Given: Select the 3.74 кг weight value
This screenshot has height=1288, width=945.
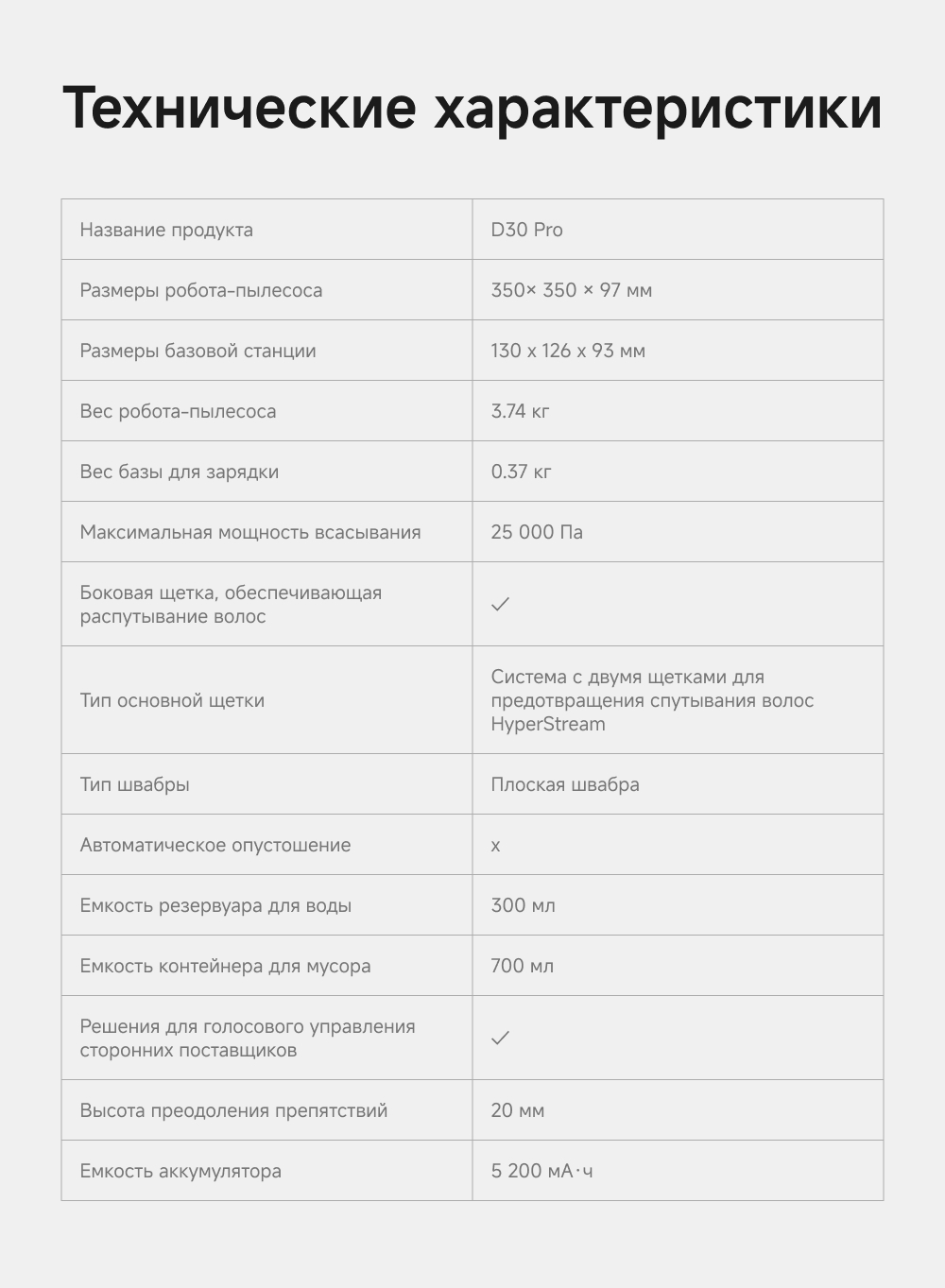Looking at the screenshot, I should (x=520, y=411).
